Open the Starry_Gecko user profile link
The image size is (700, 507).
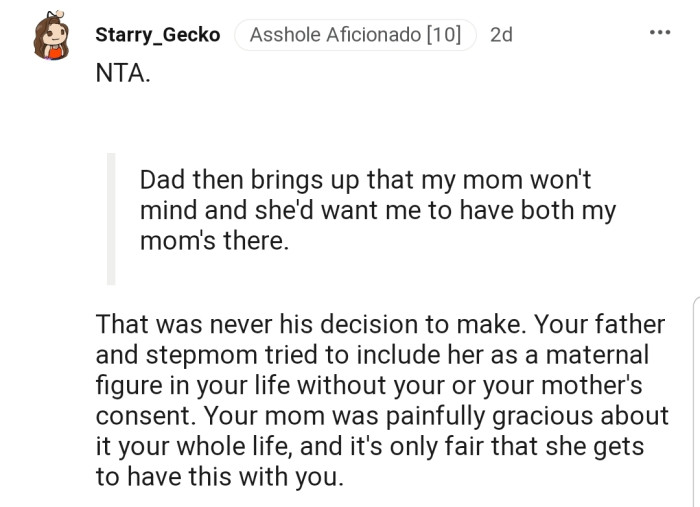pyautogui.click(x=158, y=35)
